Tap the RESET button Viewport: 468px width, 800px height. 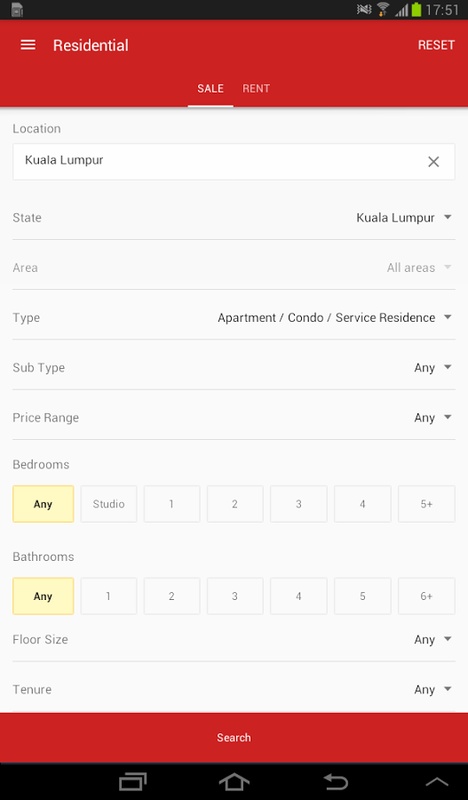[x=436, y=45]
